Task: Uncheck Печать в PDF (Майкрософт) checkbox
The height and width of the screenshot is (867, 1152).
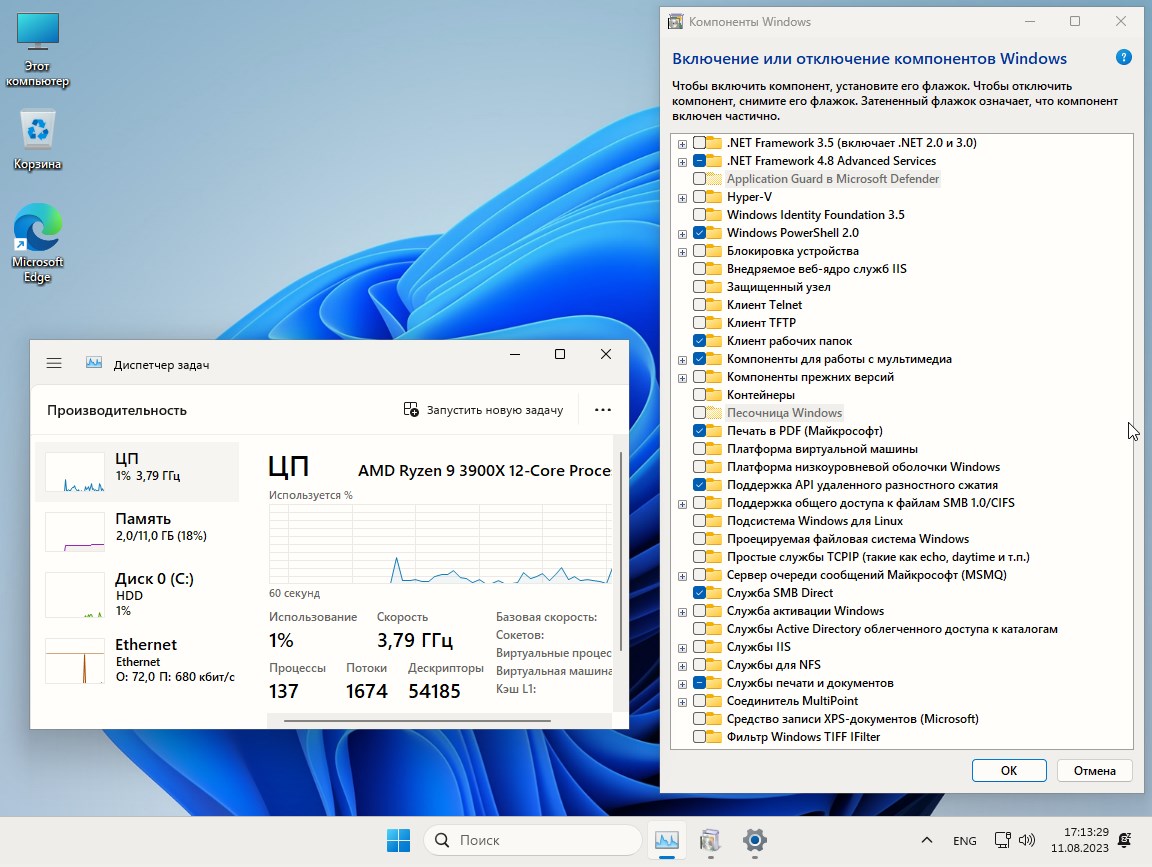Action: tap(699, 431)
